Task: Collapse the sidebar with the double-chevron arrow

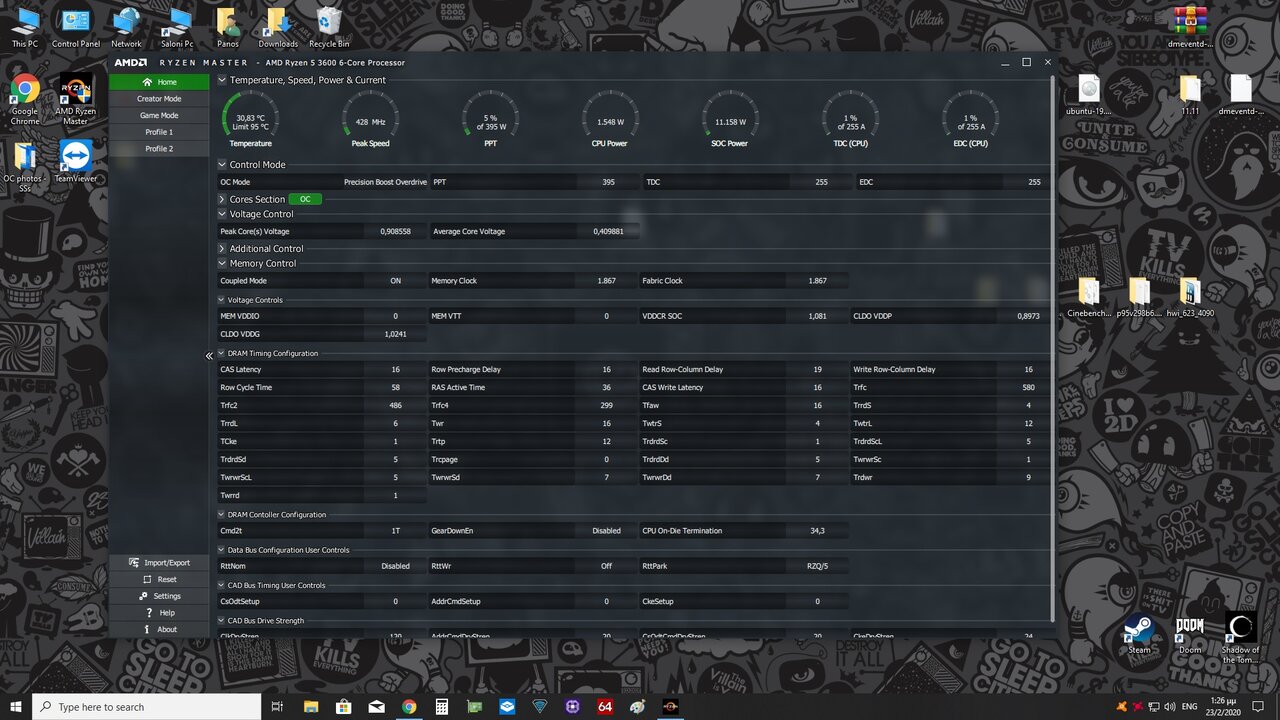Action: point(210,356)
